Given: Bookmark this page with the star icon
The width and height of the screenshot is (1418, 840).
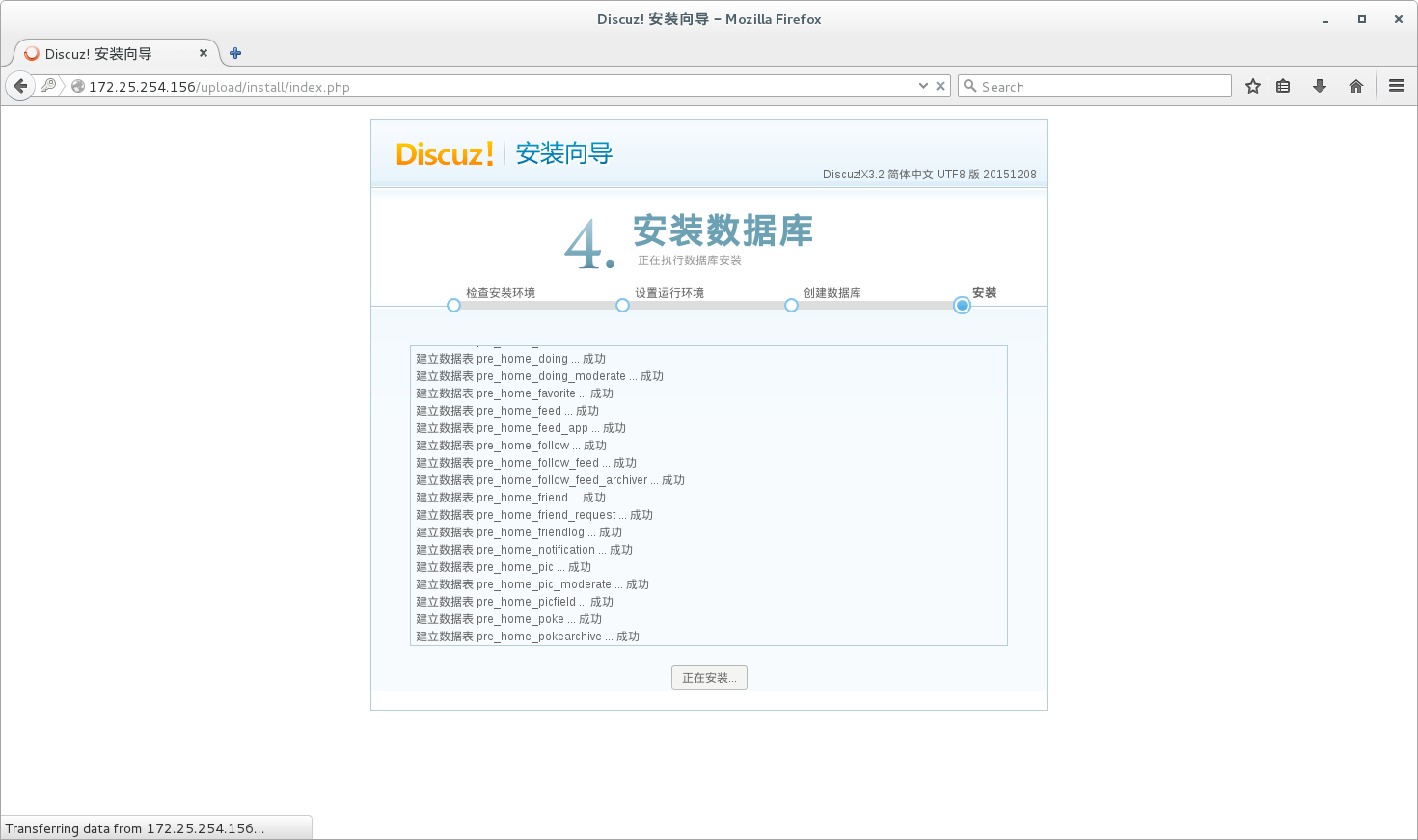Looking at the screenshot, I should (x=1253, y=86).
